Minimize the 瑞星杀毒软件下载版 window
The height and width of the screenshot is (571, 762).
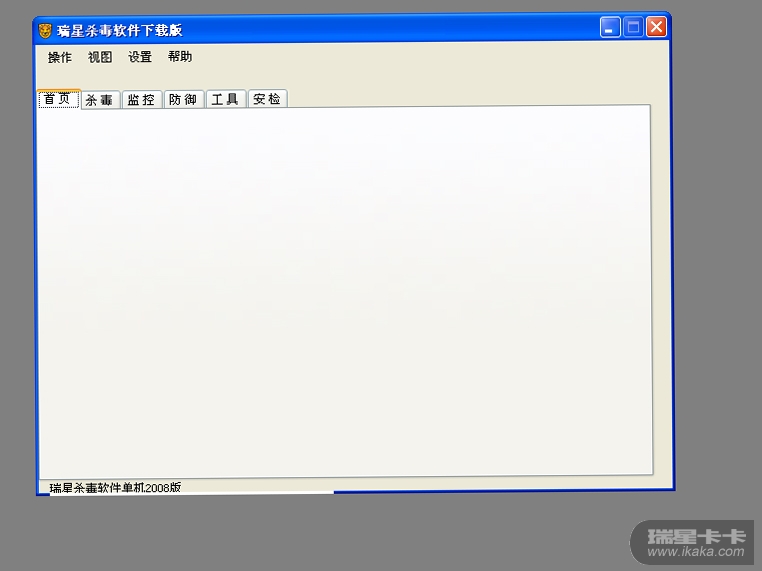tap(610, 27)
